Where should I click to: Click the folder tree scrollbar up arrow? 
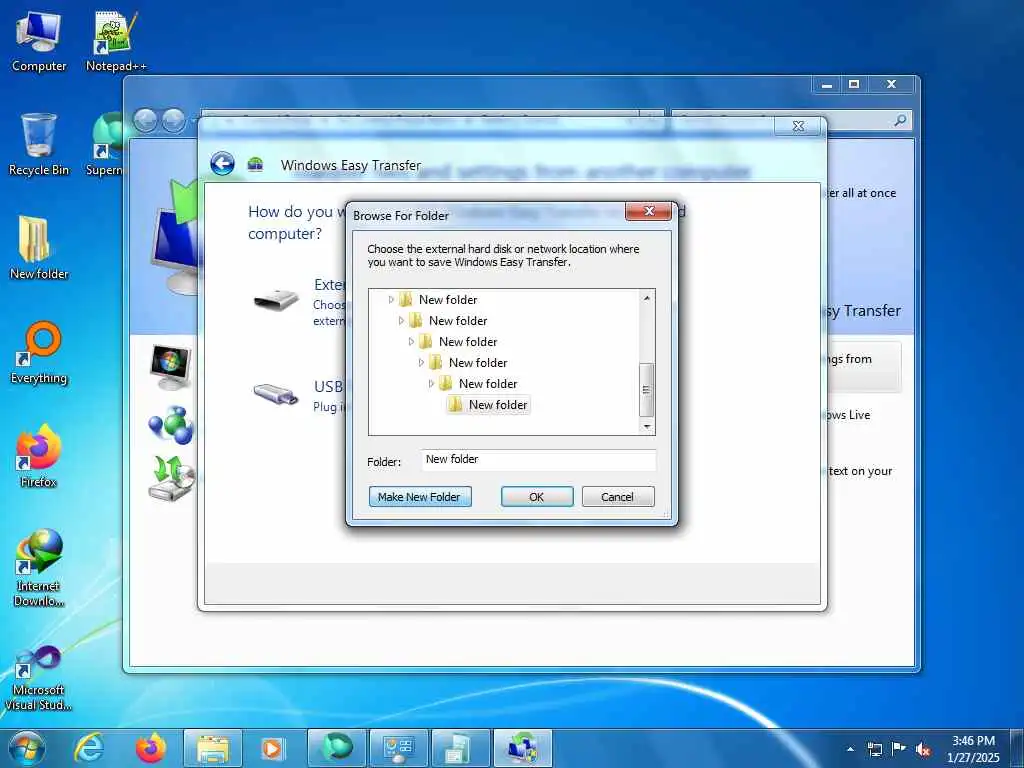click(x=647, y=298)
